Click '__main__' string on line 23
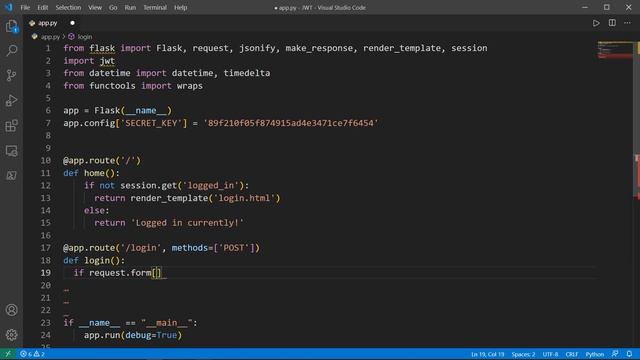Image resolution: width=640 pixels, height=360 pixels. 167,323
